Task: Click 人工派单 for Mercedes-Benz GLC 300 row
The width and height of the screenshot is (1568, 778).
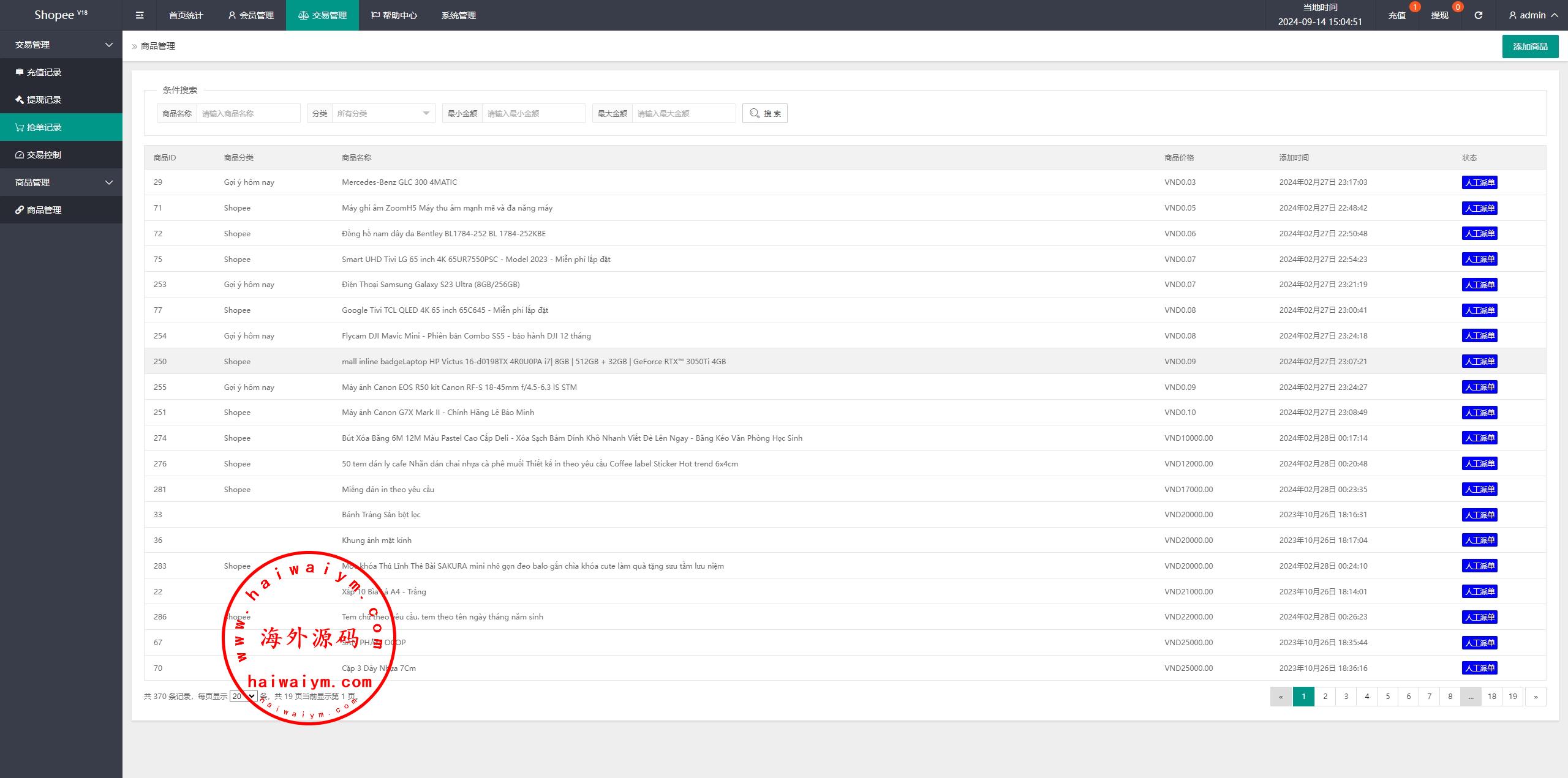Action: (1480, 182)
